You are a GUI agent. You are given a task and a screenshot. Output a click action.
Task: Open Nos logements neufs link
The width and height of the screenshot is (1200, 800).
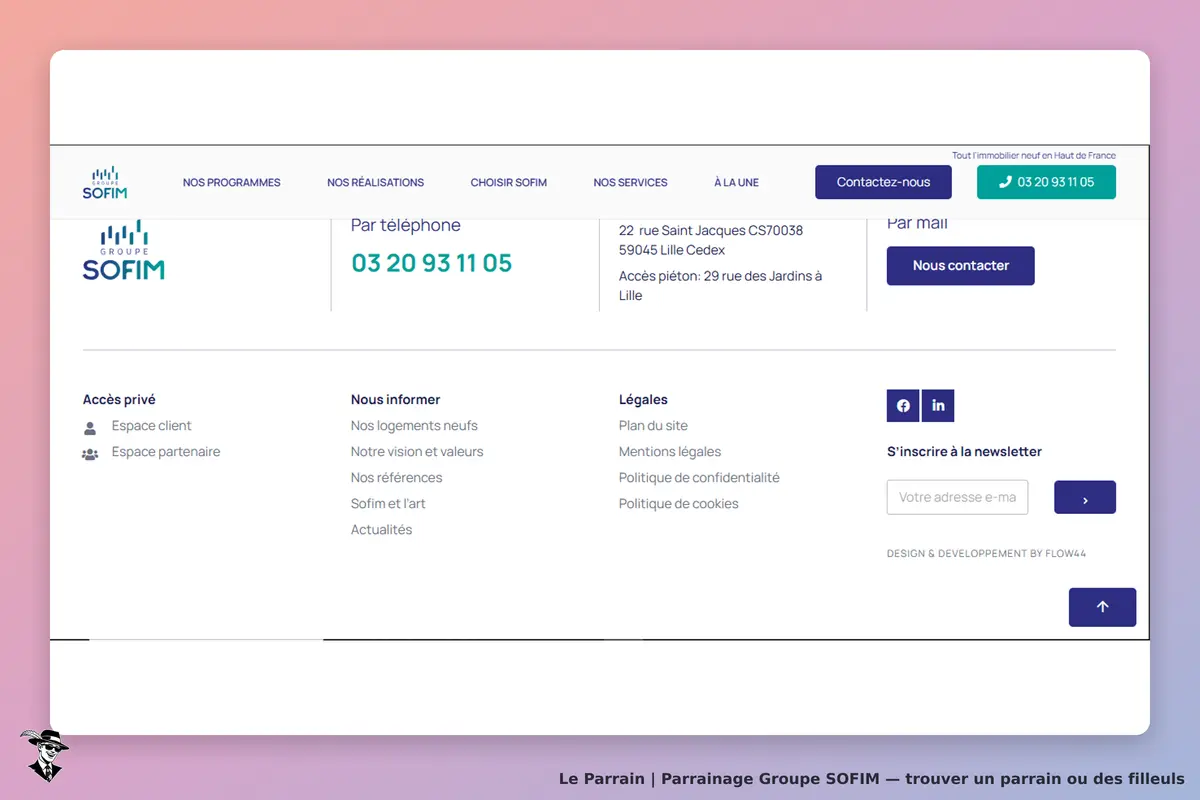(414, 426)
